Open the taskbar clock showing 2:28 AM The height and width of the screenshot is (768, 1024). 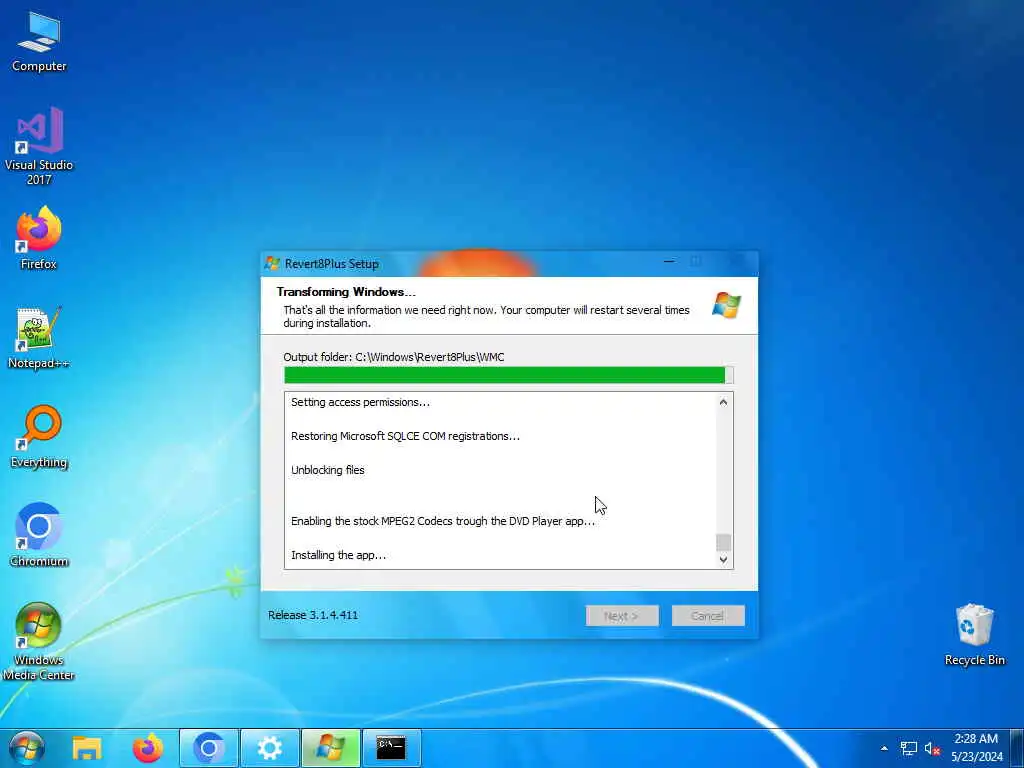pos(976,748)
